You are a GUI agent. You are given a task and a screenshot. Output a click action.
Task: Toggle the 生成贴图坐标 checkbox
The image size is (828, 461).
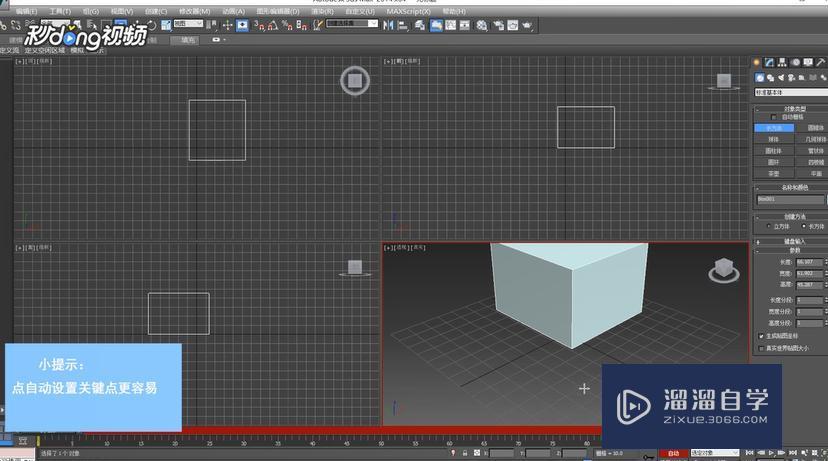coord(761,336)
